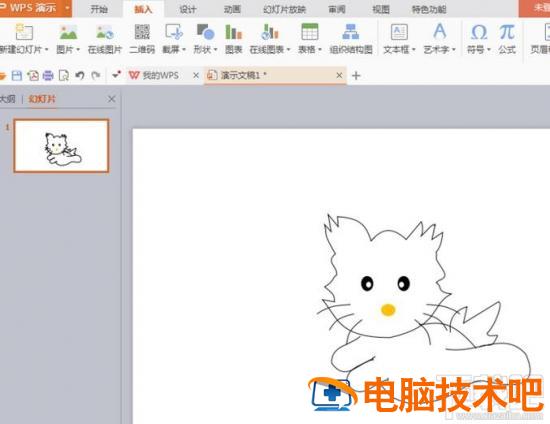Open the Shapes (形状) tool

tap(205, 32)
